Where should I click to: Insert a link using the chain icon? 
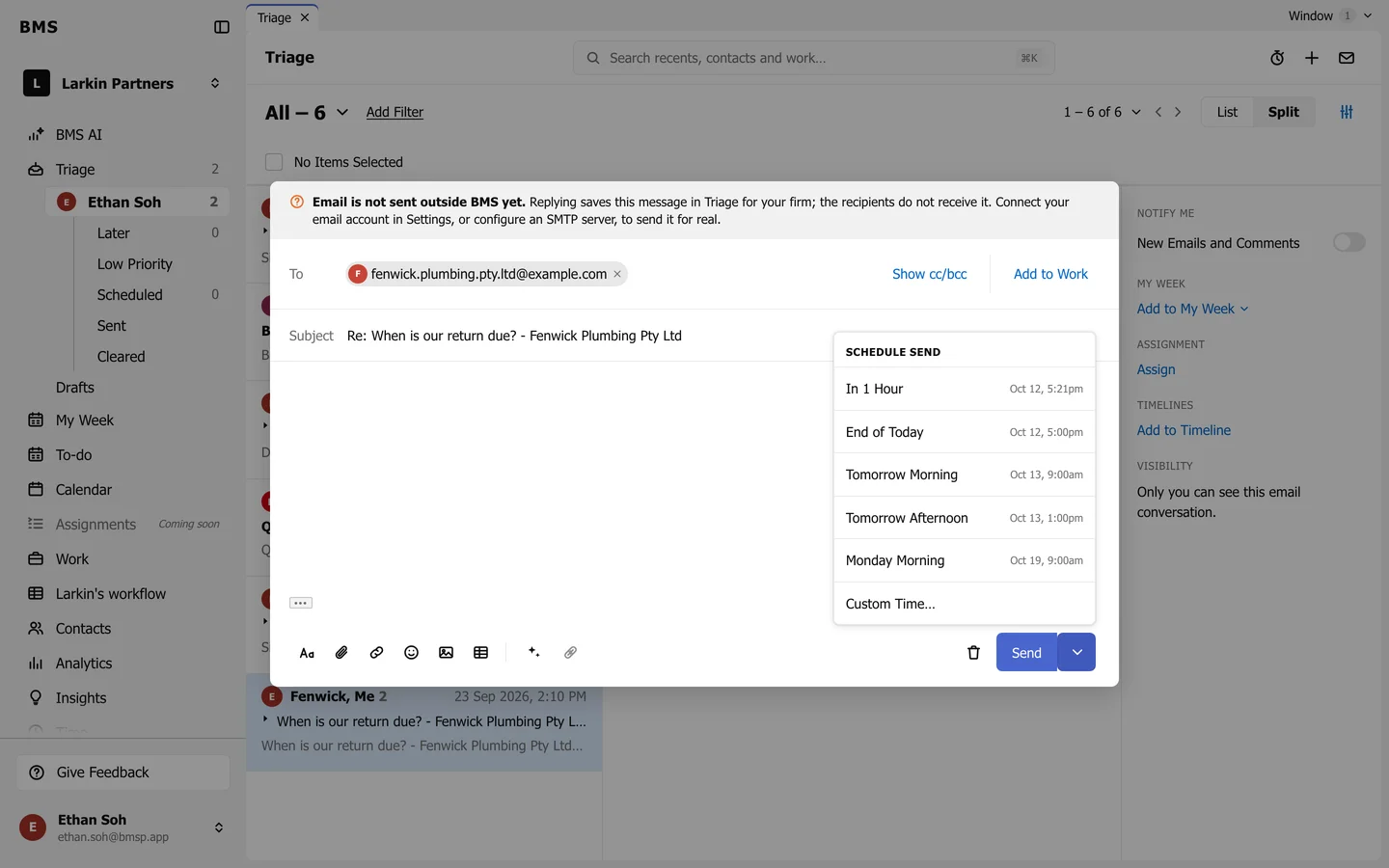(x=376, y=653)
